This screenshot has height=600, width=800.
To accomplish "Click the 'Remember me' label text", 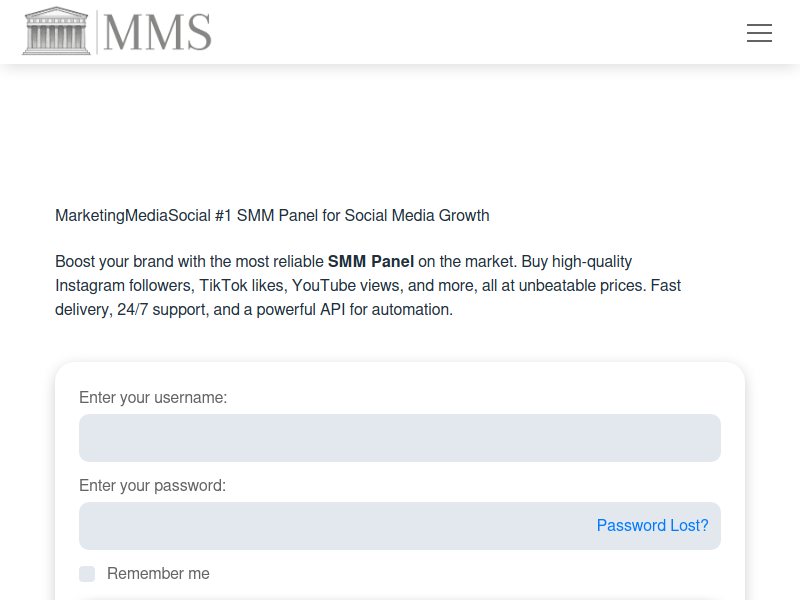I will (158, 573).
